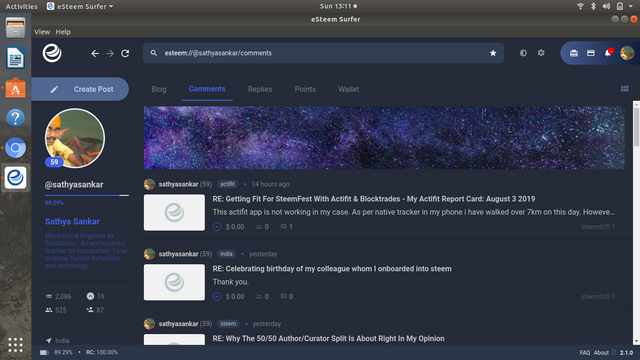Click the battery icon in status bar
The width and height of the screenshot is (640, 360).
pos(44,352)
